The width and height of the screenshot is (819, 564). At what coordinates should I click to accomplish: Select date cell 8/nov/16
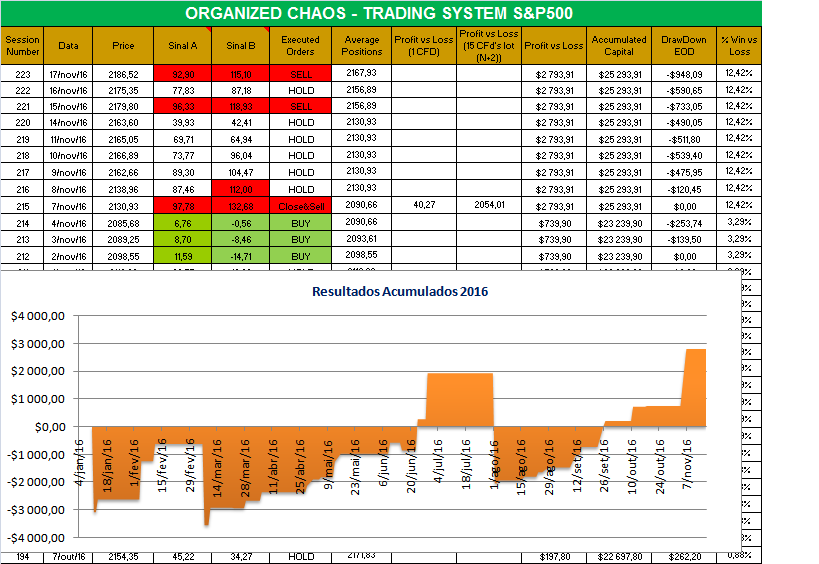[68, 189]
